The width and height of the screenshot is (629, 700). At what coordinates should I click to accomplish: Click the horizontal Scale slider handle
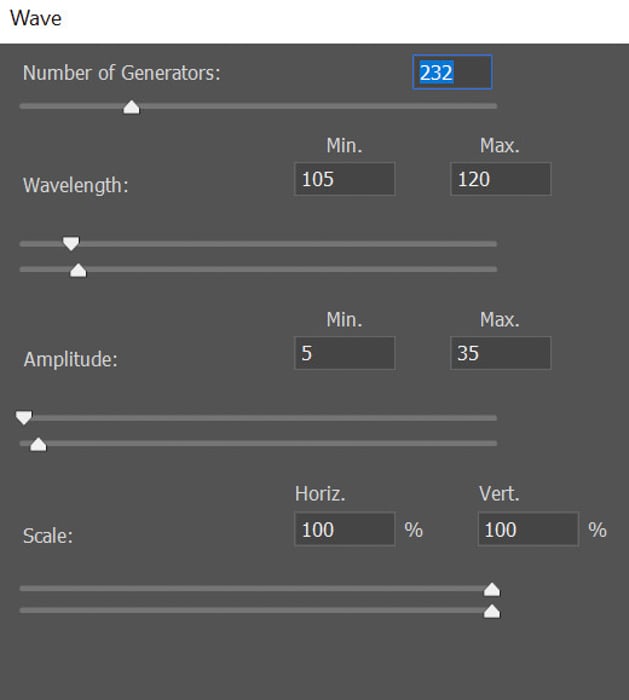tap(491, 589)
